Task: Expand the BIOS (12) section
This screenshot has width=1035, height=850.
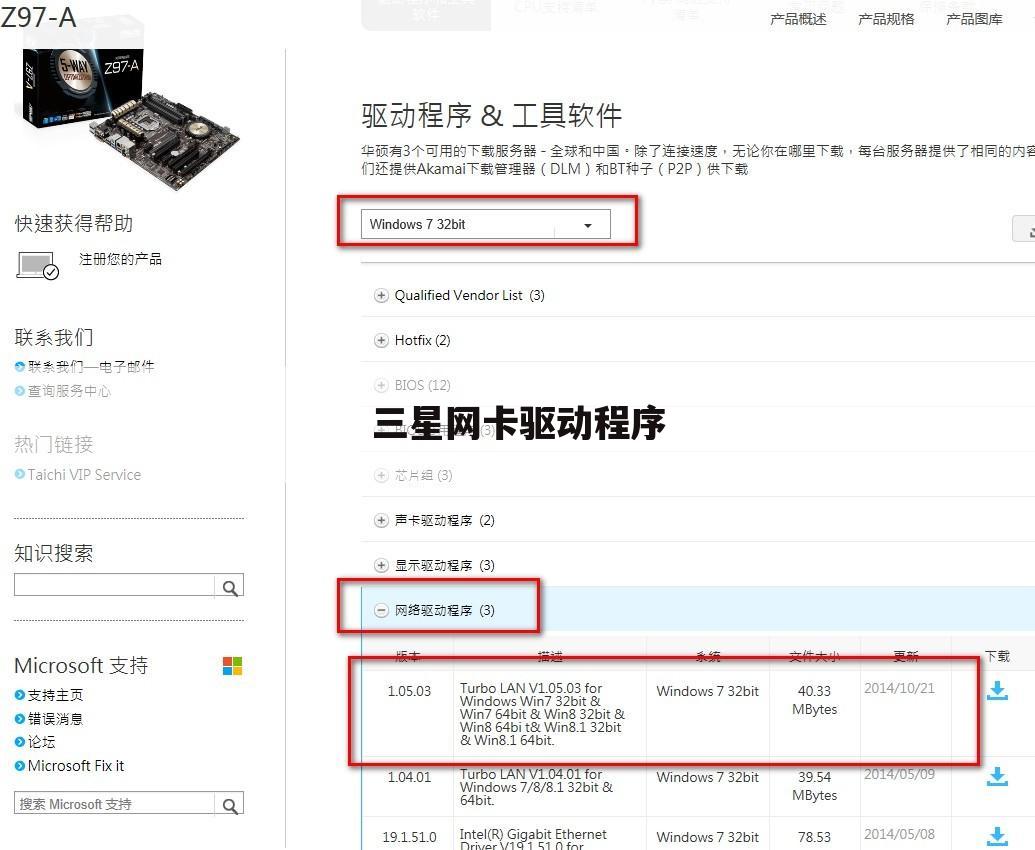Action: 381,385
